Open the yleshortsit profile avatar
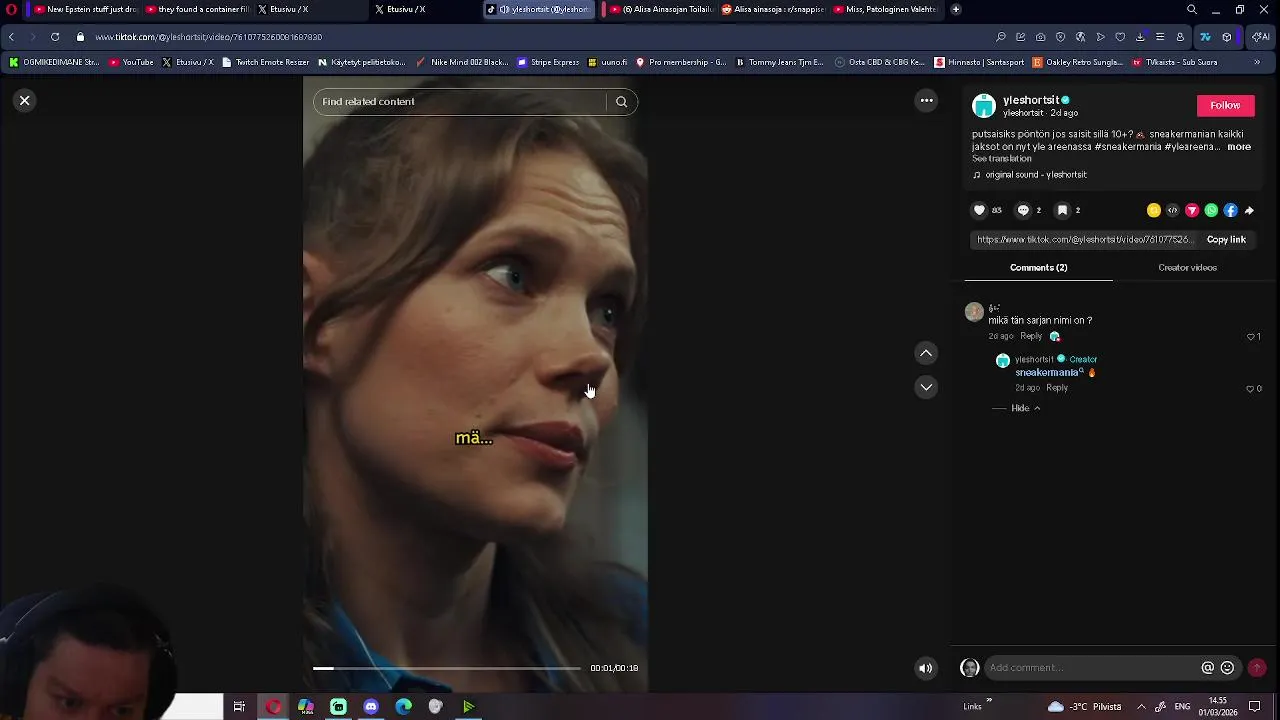Image resolution: width=1280 pixels, height=720 pixels. point(984,105)
